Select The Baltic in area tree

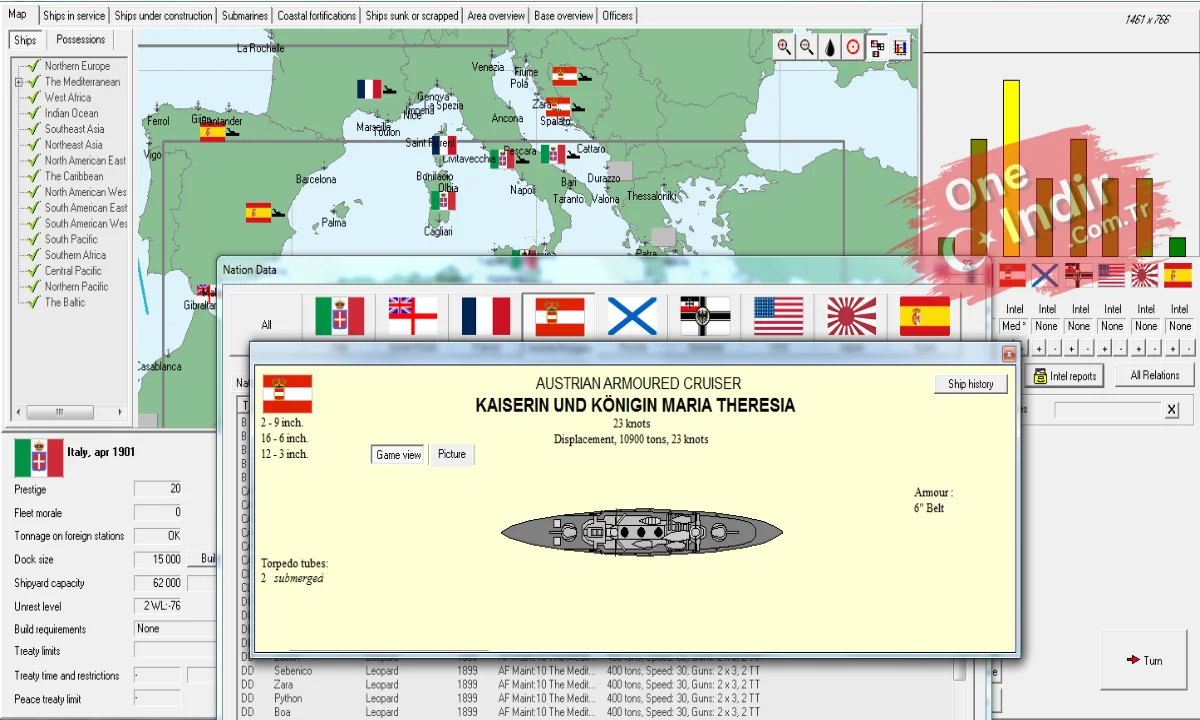point(65,303)
